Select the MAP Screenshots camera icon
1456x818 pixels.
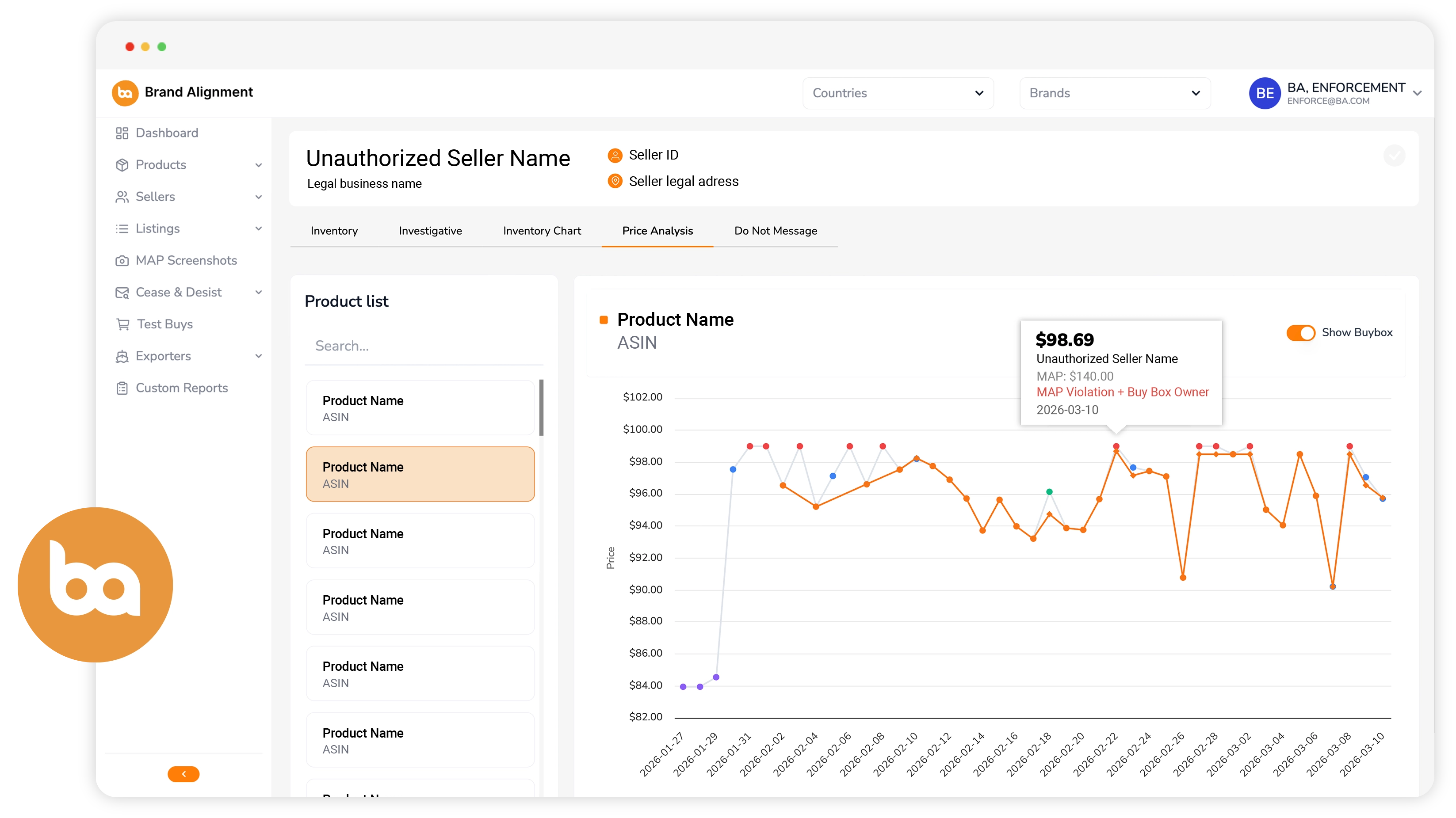[x=122, y=260]
